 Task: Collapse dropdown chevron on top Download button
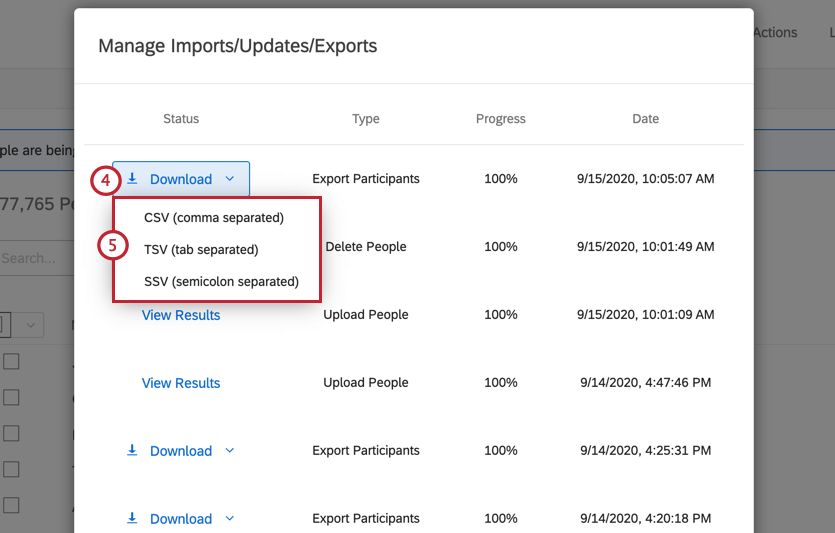(x=230, y=179)
